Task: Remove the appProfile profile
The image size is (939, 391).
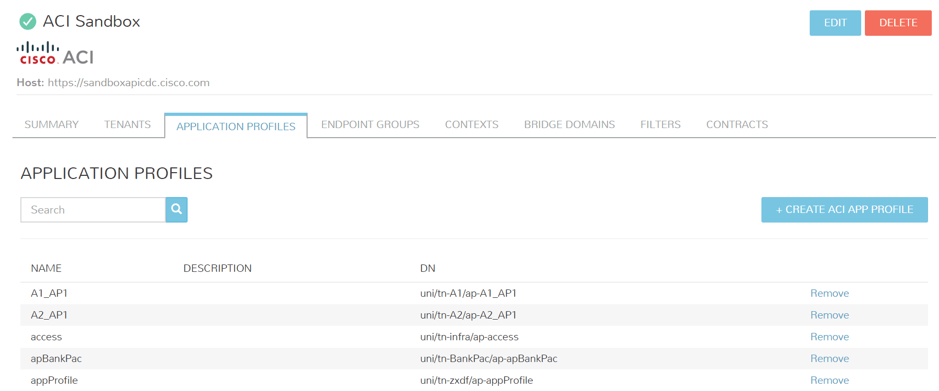Action: point(829,380)
